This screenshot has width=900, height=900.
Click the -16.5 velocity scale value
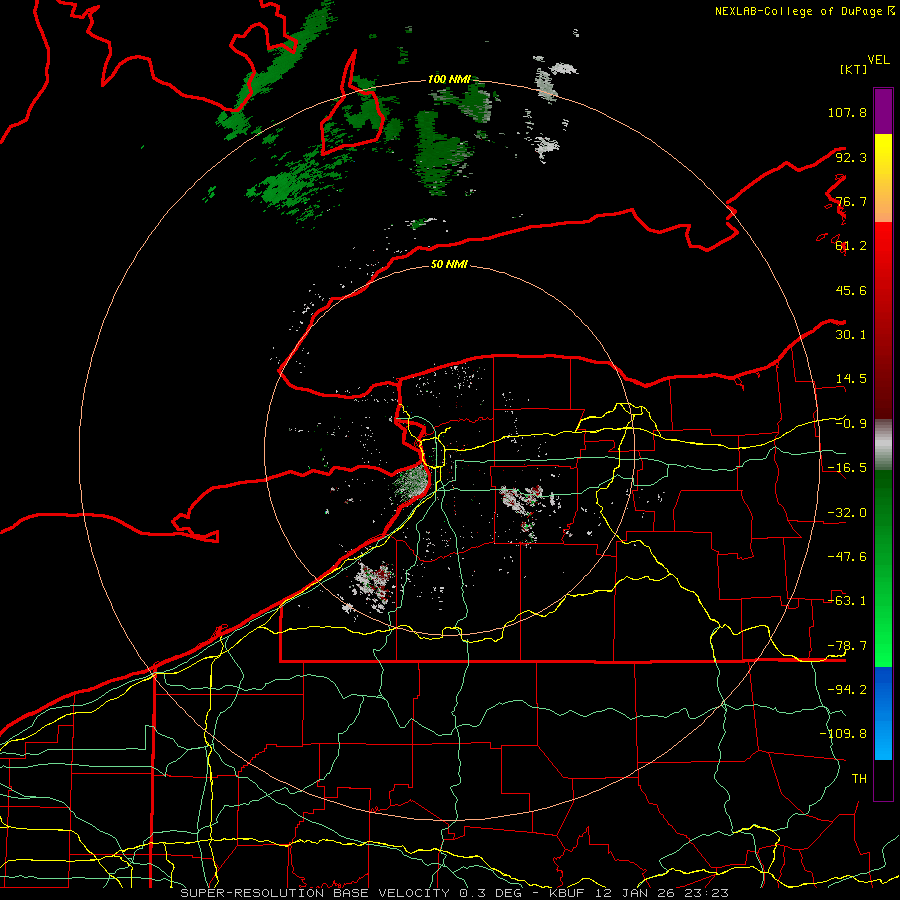coord(847,468)
